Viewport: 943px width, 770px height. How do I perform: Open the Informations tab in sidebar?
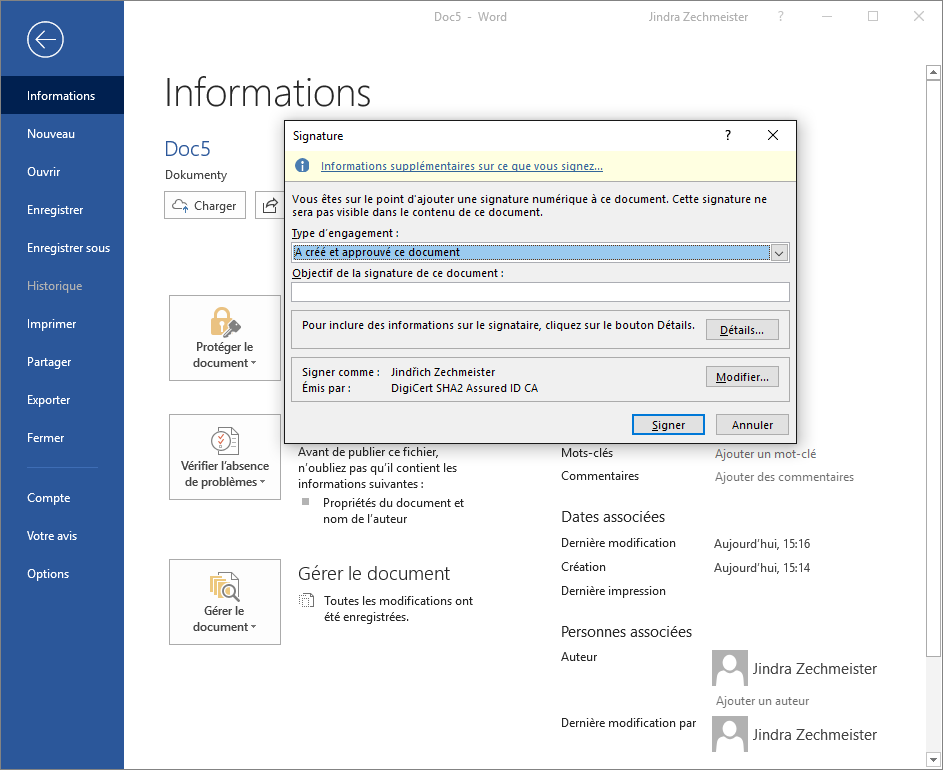62,95
